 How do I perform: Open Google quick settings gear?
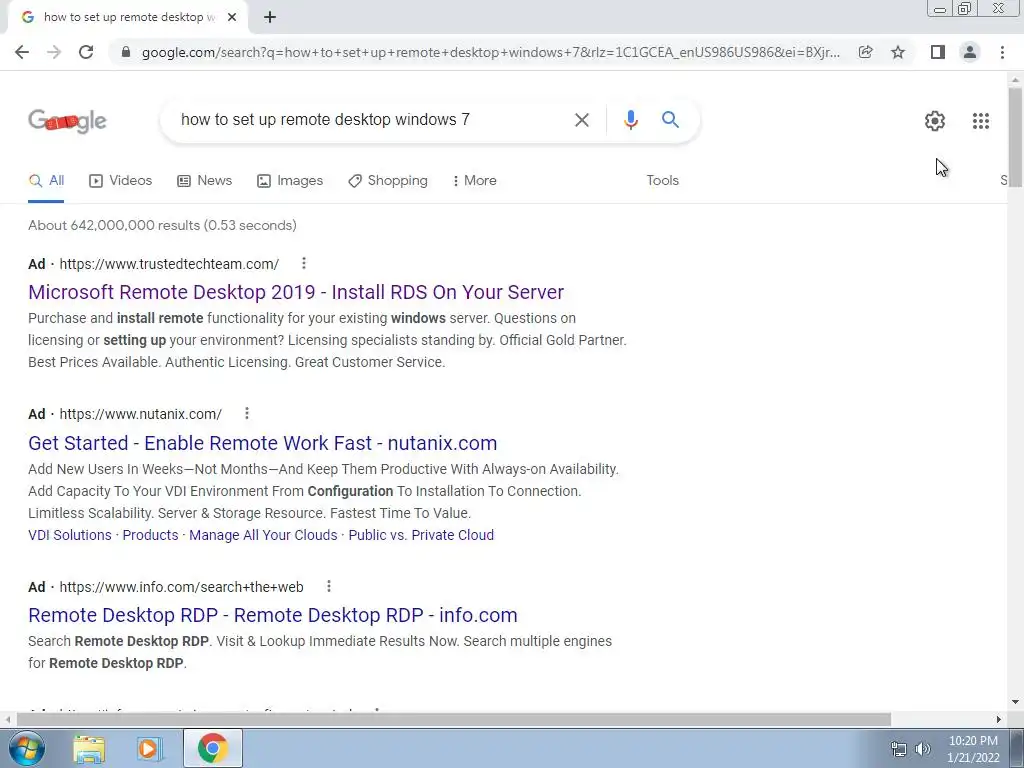(x=935, y=121)
